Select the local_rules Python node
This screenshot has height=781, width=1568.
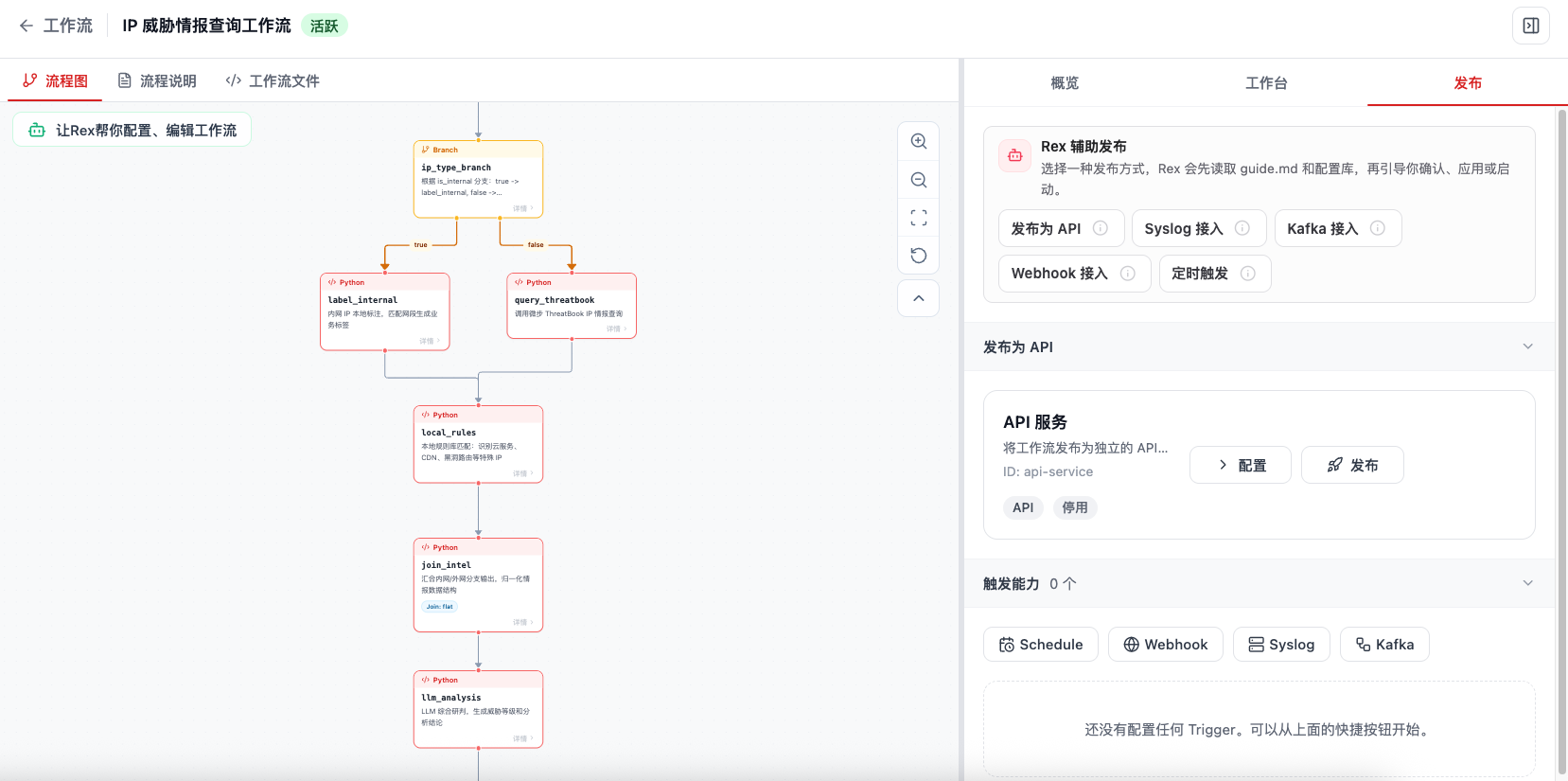tap(478, 444)
